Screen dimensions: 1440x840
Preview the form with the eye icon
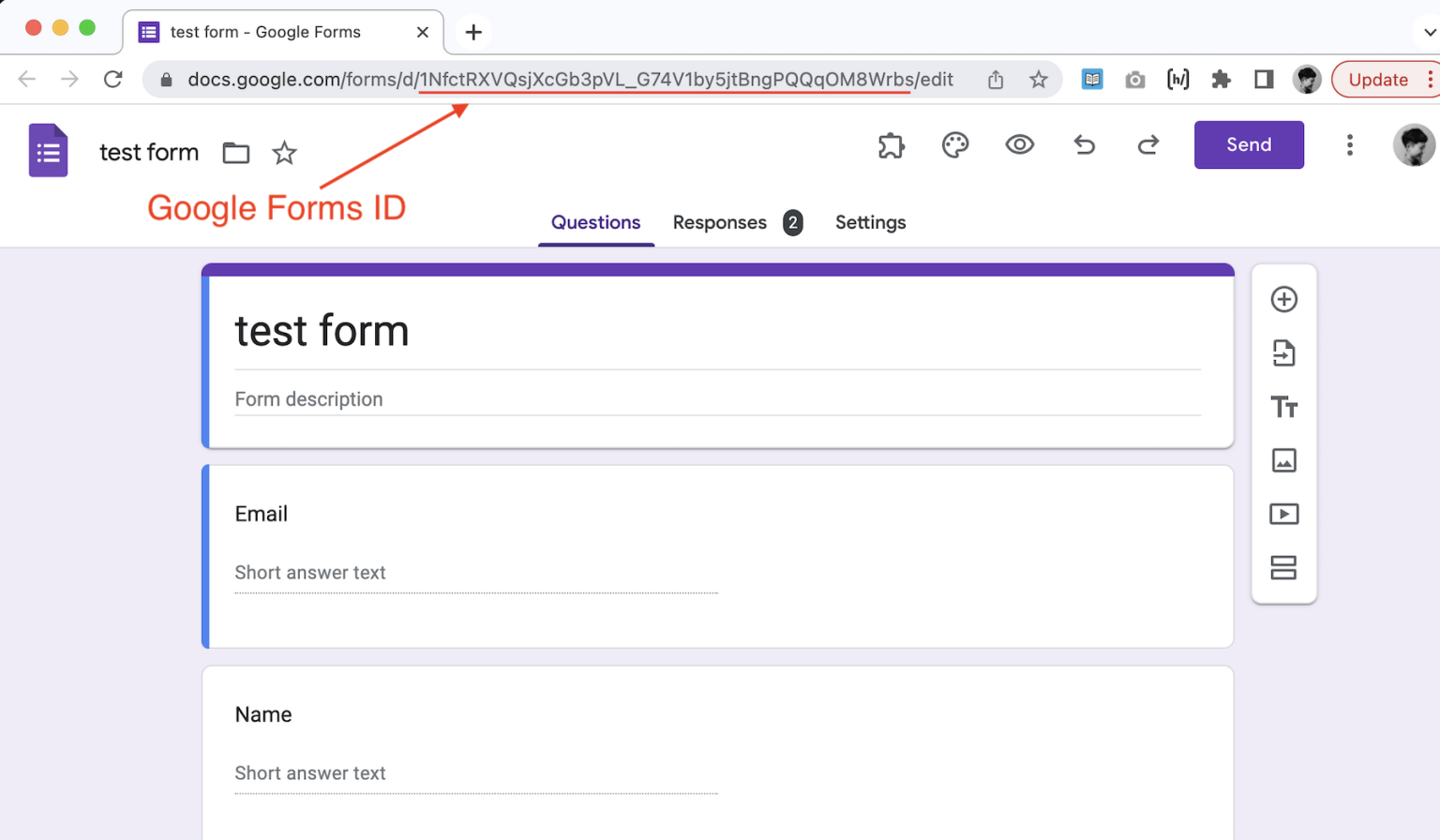(x=1019, y=144)
